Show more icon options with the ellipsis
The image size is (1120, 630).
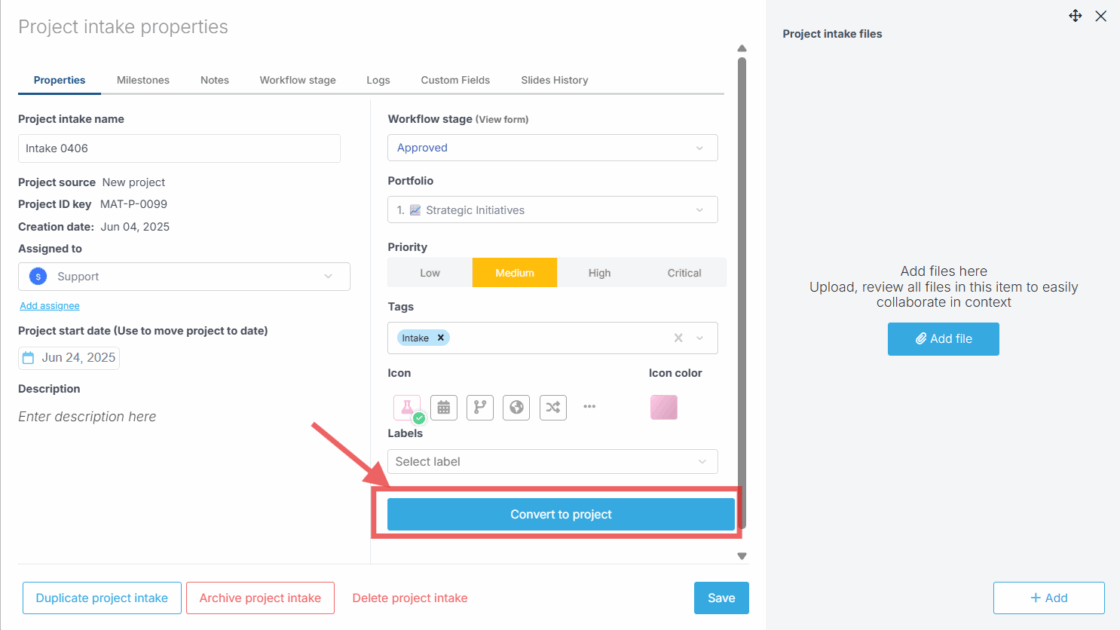tap(589, 407)
